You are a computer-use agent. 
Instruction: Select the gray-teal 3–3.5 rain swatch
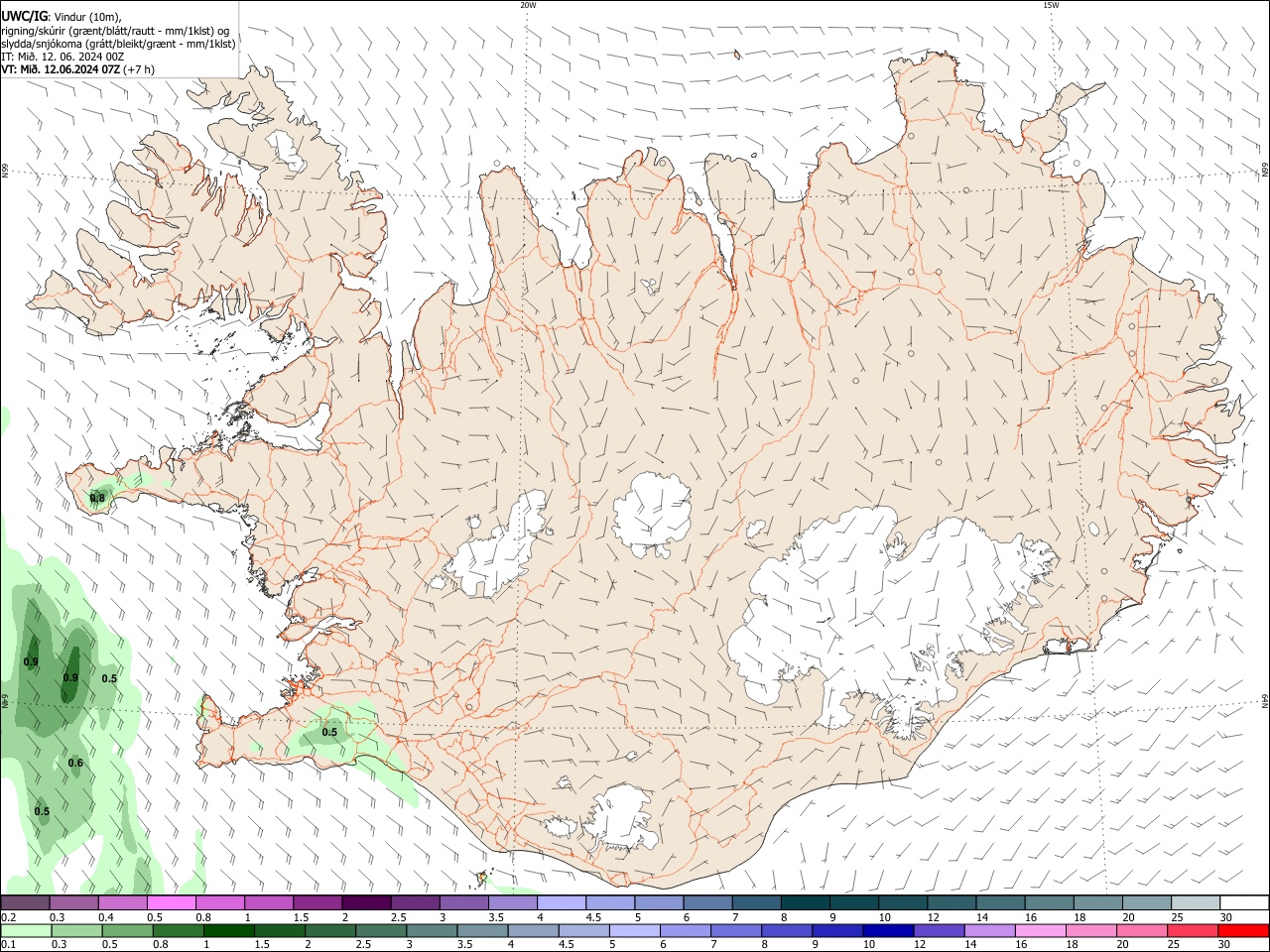(431, 931)
